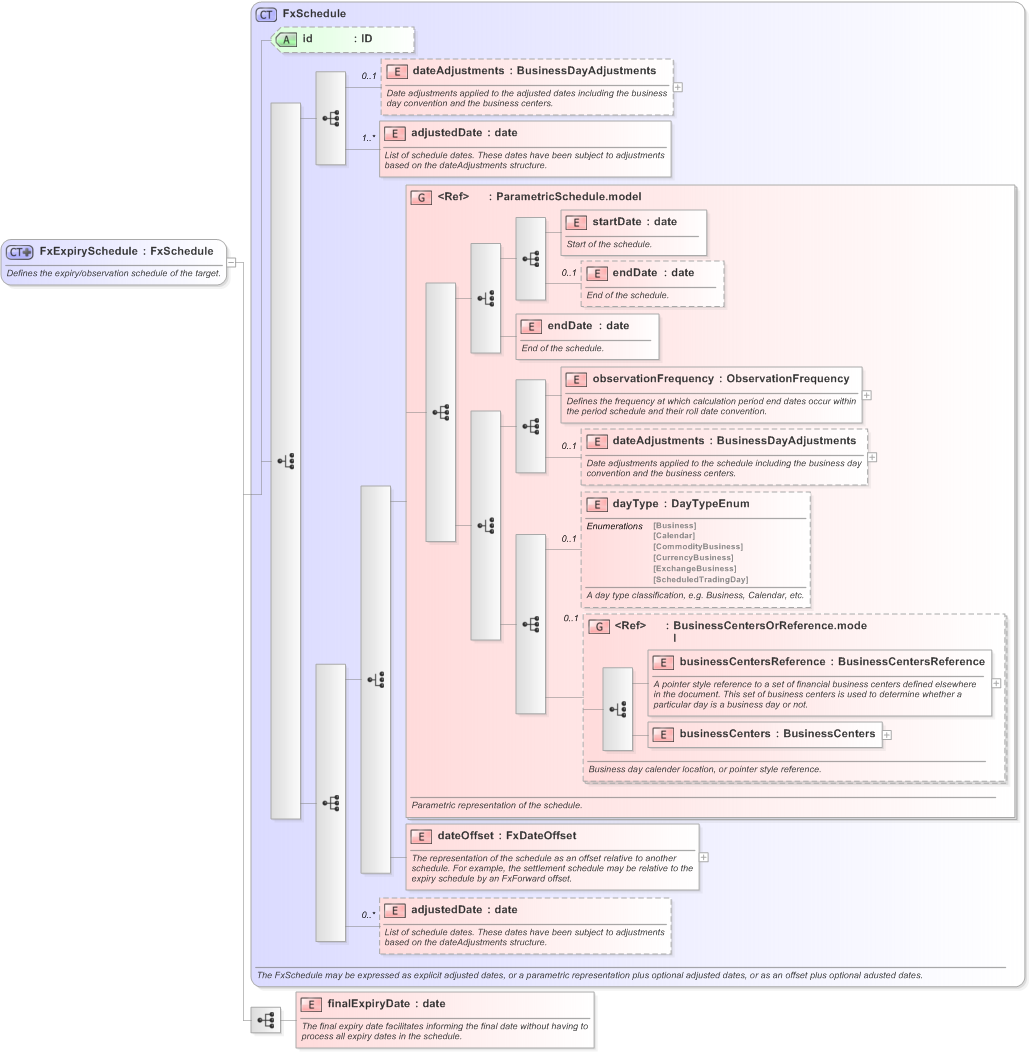Select E icon of businessCentersReference element
The height and width of the screenshot is (1052, 1029).
(x=663, y=663)
